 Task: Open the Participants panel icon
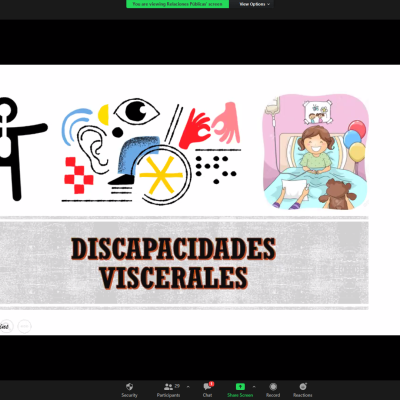pyautogui.click(x=168, y=387)
